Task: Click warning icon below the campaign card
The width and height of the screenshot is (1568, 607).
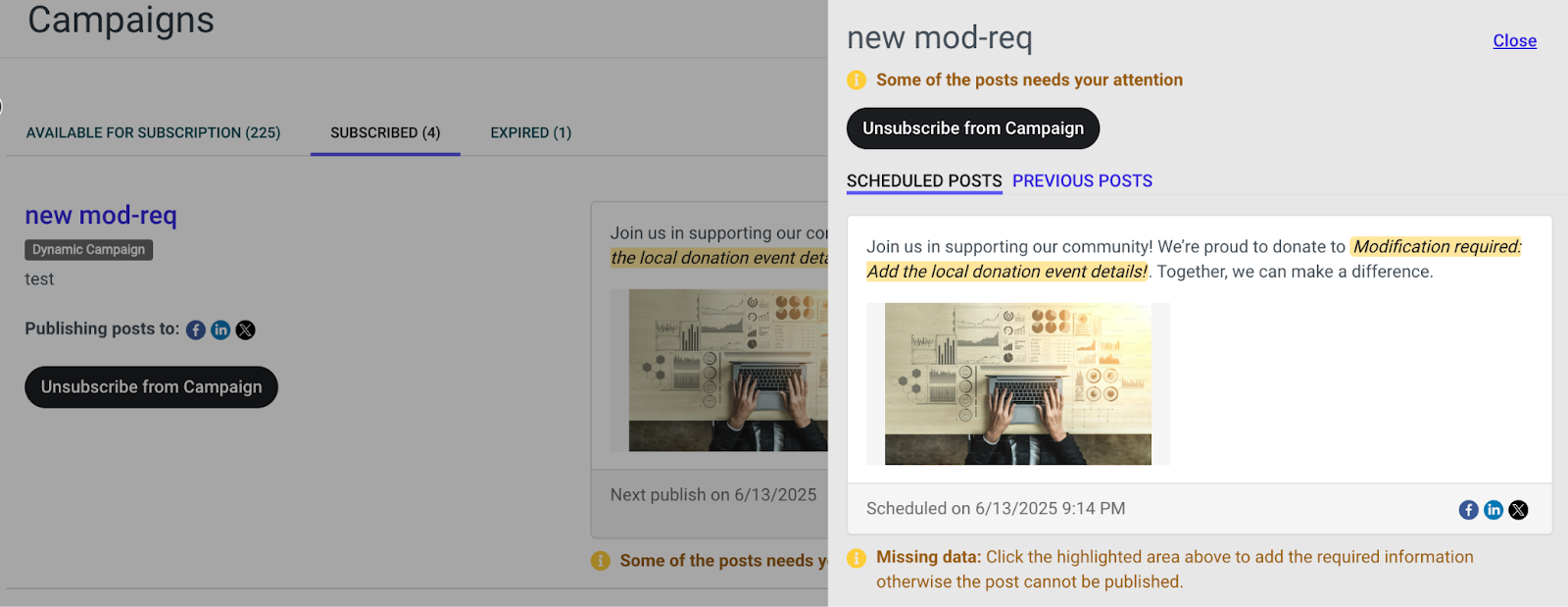Action: point(601,561)
